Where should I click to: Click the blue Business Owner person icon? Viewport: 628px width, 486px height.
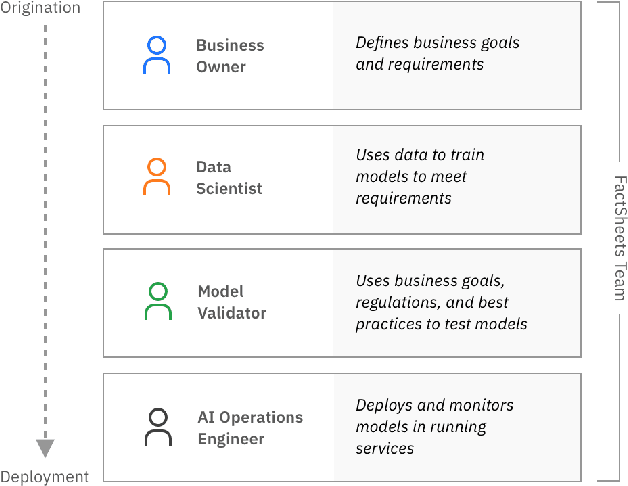(x=157, y=55)
